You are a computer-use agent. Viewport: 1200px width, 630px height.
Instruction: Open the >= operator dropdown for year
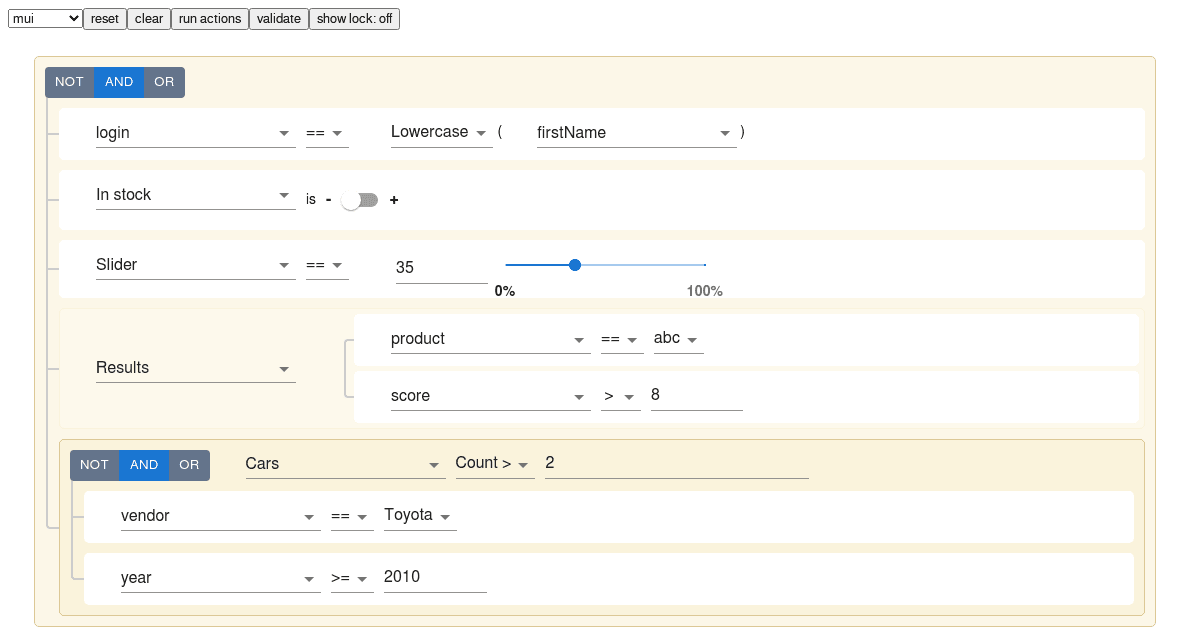(352, 578)
